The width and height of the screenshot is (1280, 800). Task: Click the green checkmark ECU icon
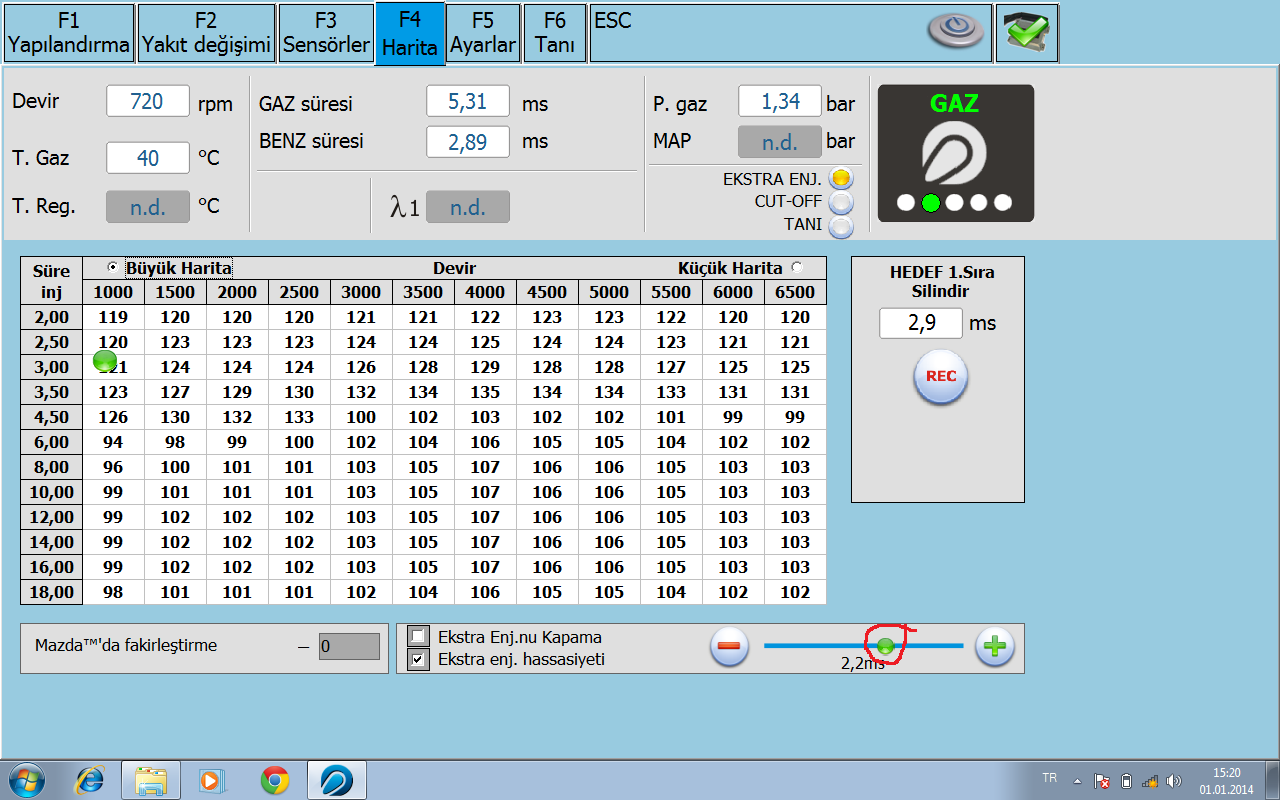coord(1027,33)
